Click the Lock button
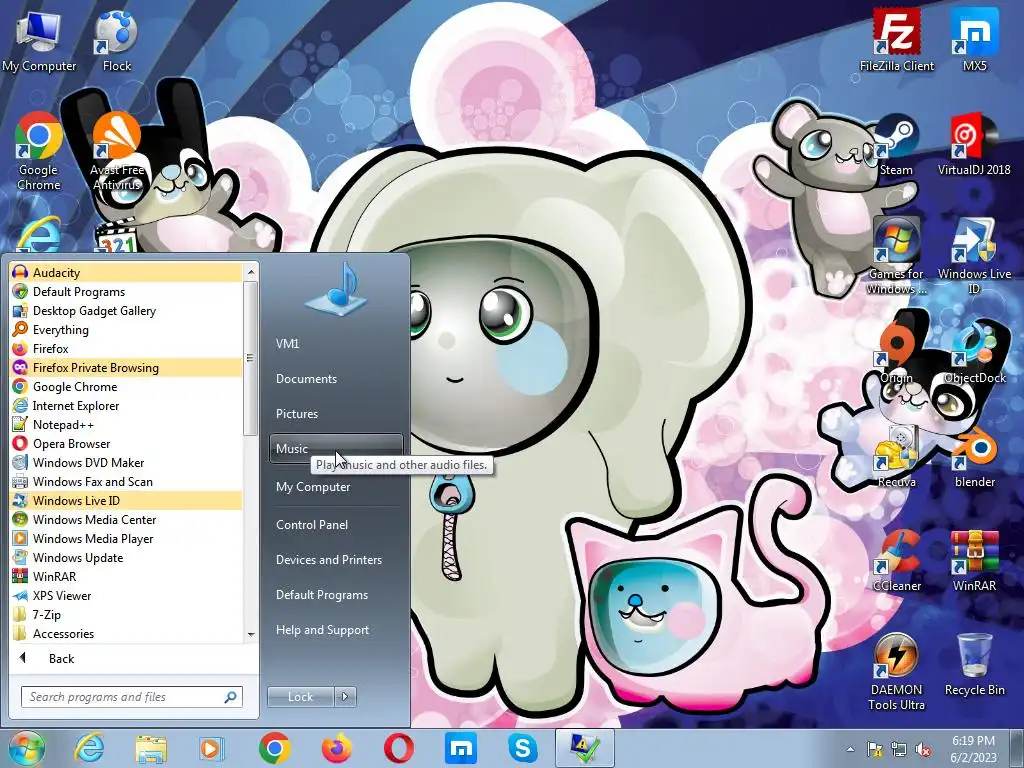The width and height of the screenshot is (1024, 768). 300,697
